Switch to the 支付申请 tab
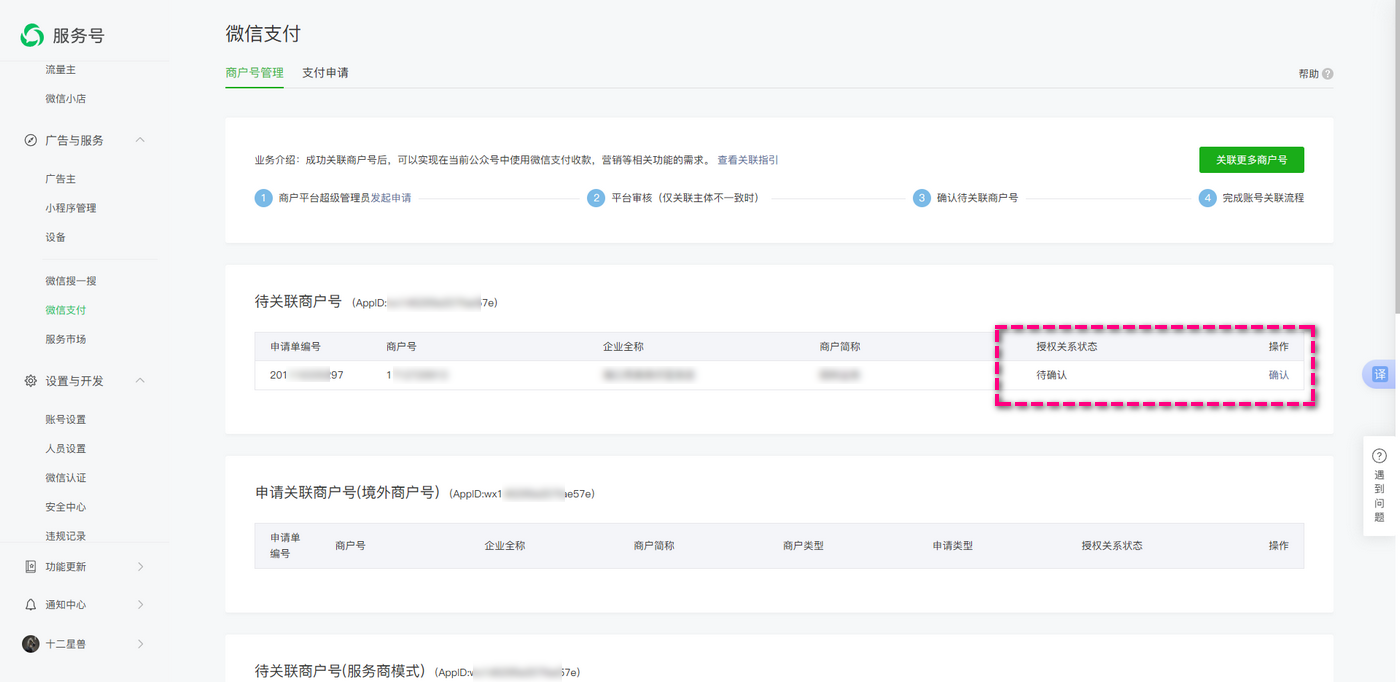 tap(325, 73)
